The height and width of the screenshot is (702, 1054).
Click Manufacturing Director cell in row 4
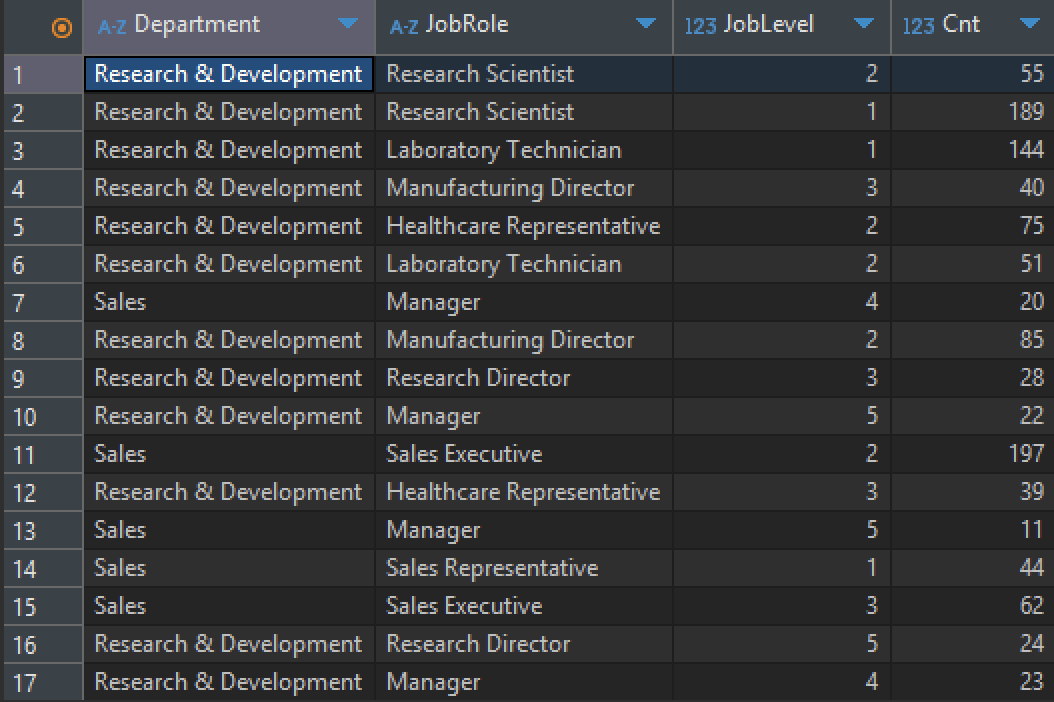tap(524, 188)
